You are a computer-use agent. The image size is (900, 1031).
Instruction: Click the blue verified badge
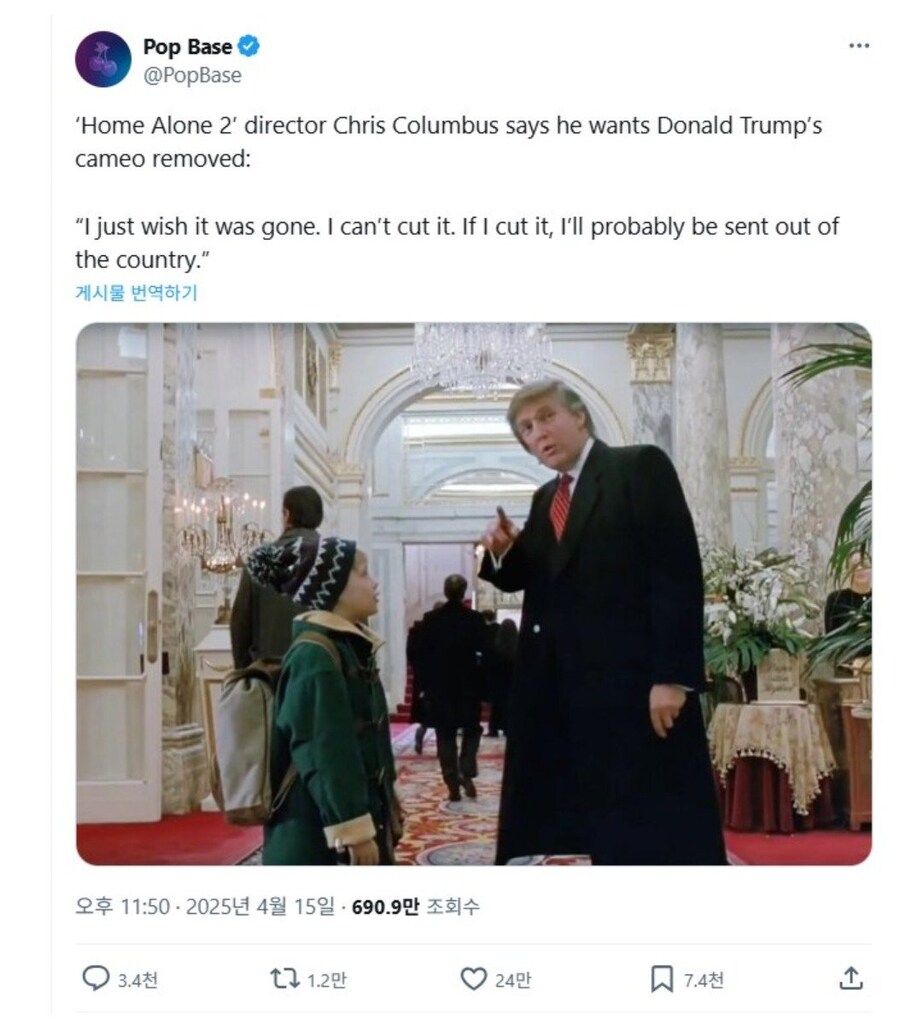click(249, 46)
